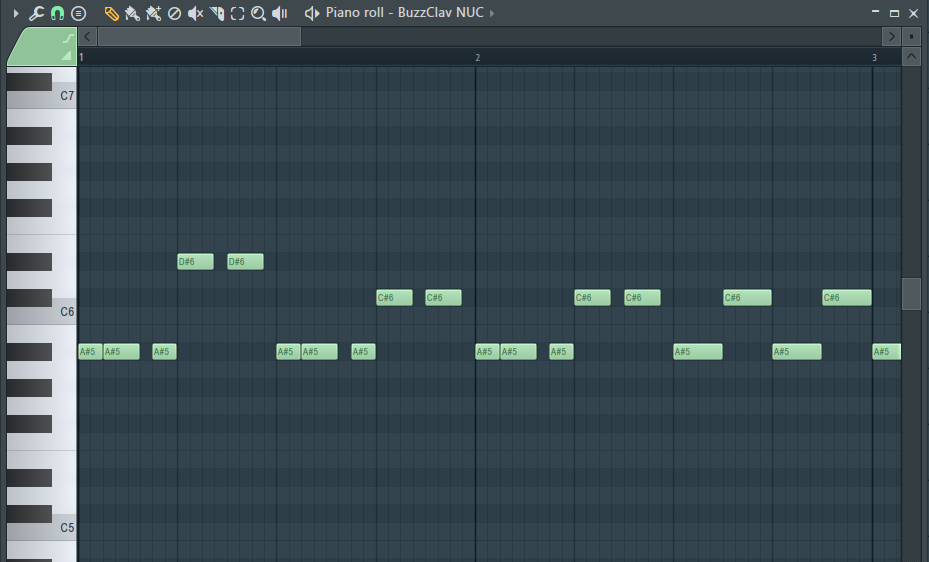Toggle the magnet snap-to-grid icon
Image resolution: width=929 pixels, height=562 pixels.
(x=57, y=13)
